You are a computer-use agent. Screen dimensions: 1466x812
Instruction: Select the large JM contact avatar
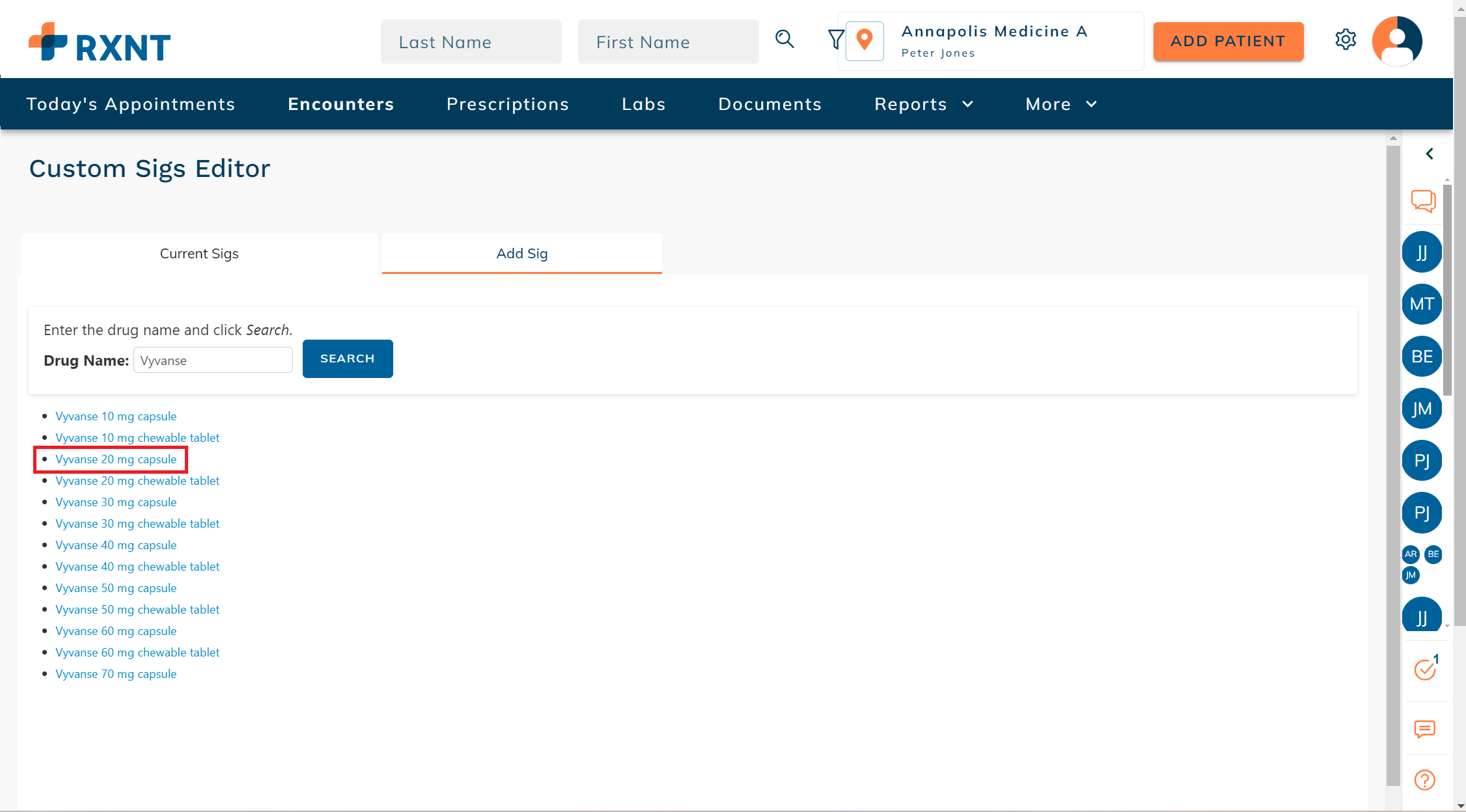pos(1422,409)
